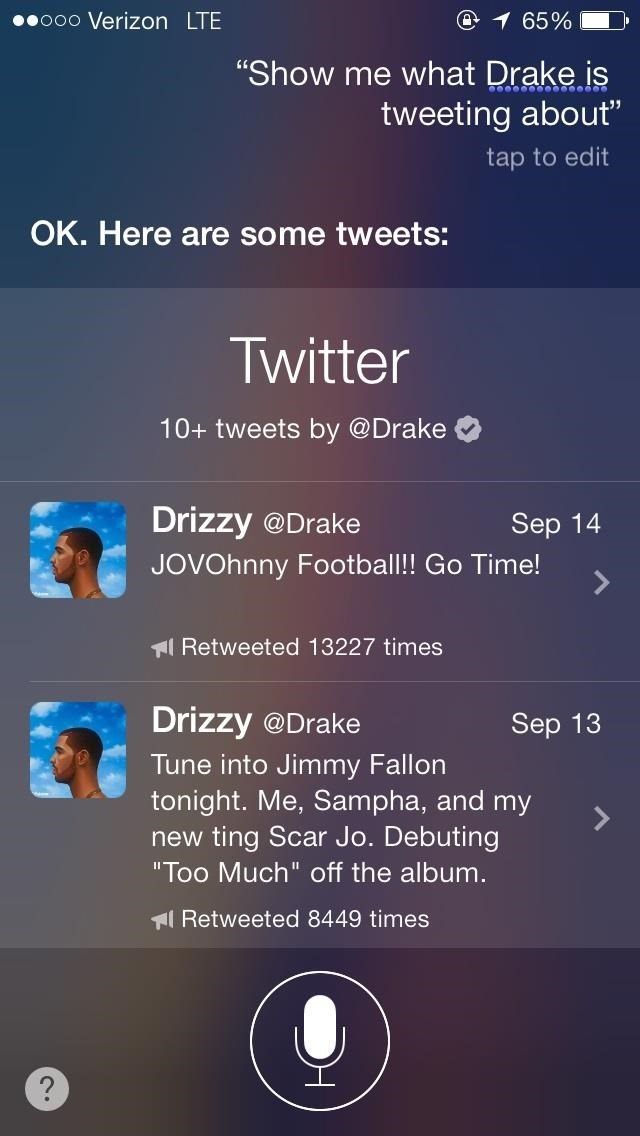The width and height of the screenshot is (640, 1136).
Task: Open the Drizzy avatar on the Sep 14 tweet
Action: (78, 550)
